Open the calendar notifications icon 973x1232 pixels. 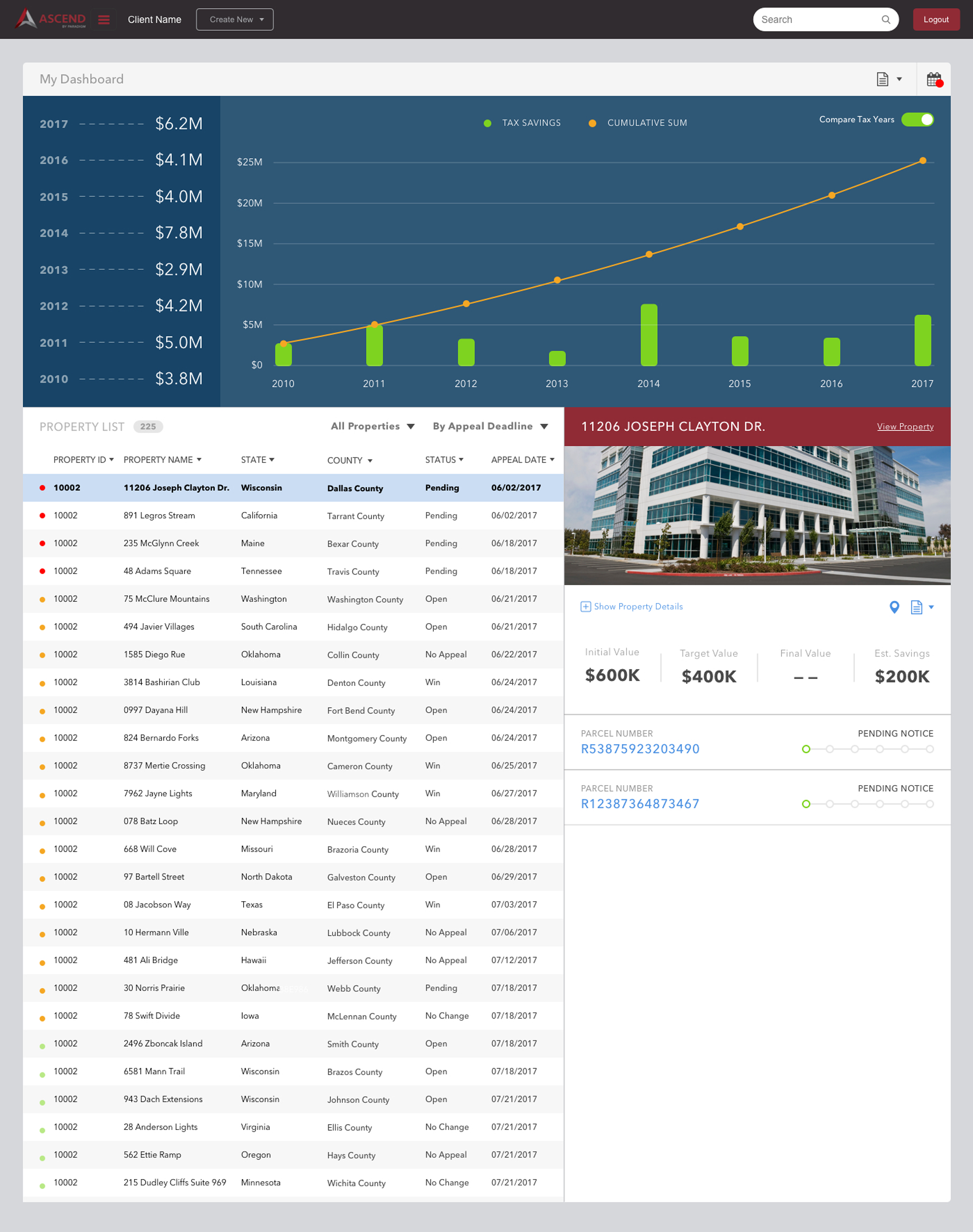point(933,79)
